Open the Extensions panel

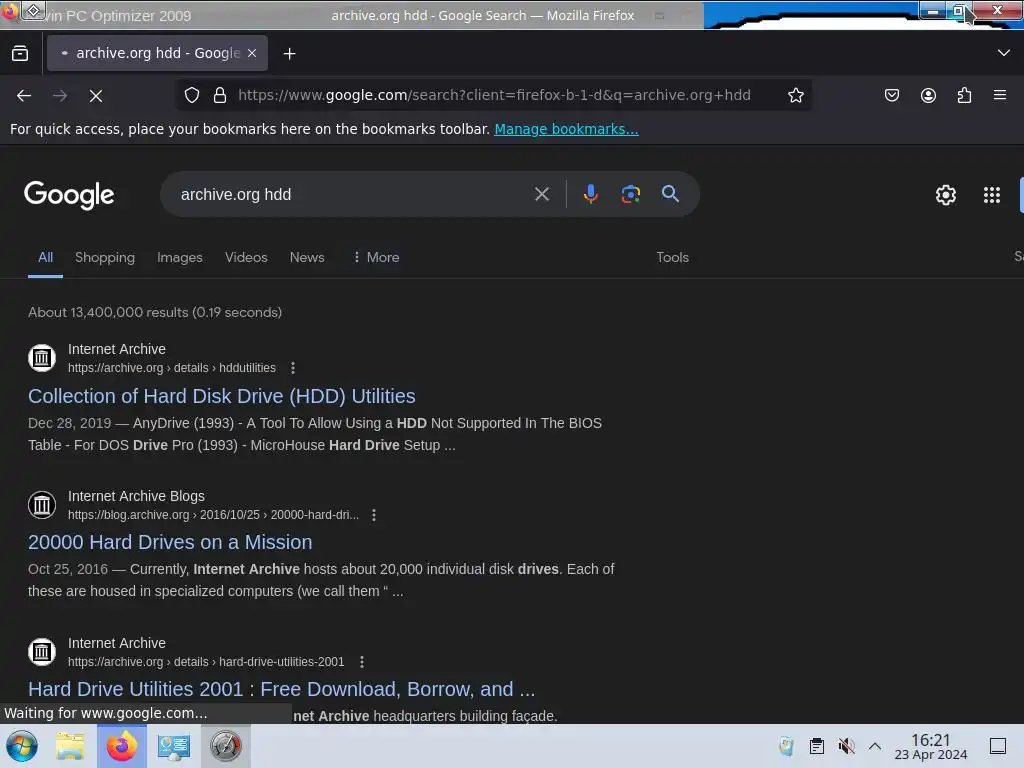pyautogui.click(x=964, y=95)
